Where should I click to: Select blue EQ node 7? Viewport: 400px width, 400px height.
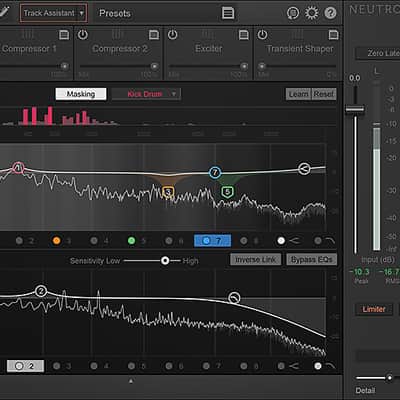pos(215,172)
